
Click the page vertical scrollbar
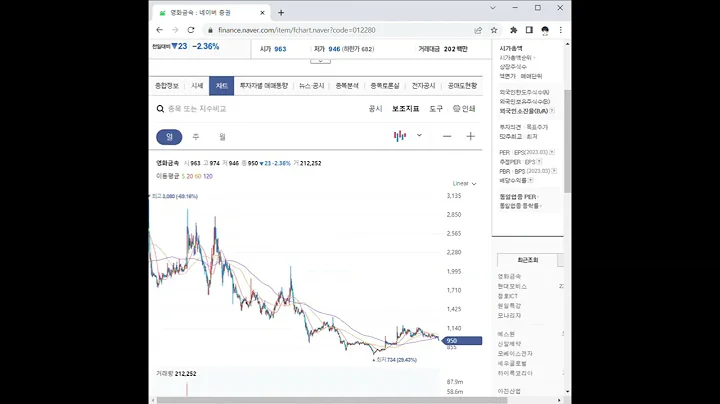pos(568,141)
